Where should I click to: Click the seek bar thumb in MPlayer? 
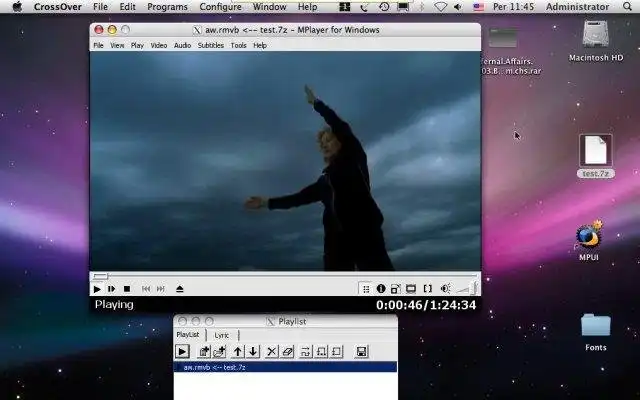[x=100, y=276]
